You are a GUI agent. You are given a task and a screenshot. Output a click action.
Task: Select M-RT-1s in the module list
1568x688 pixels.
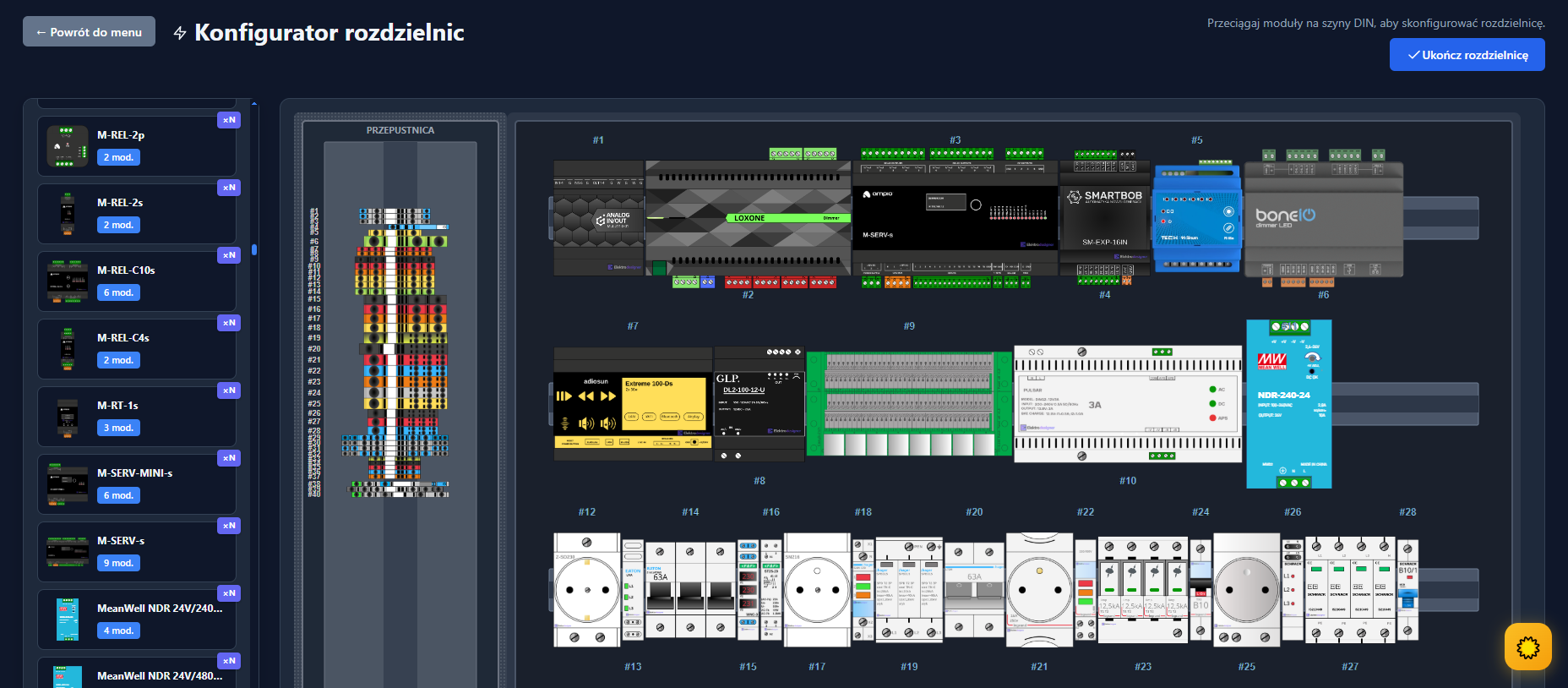pyautogui.click(x=137, y=417)
